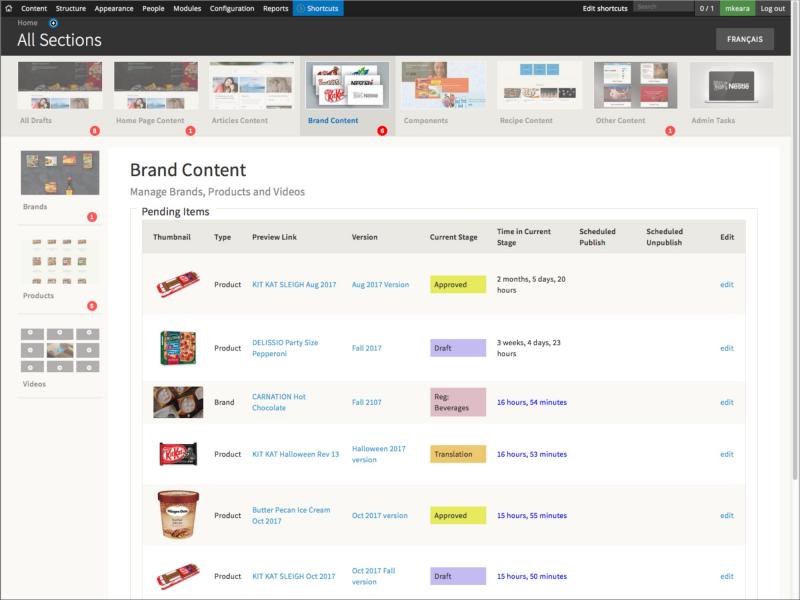Click the red badge under Products
The image size is (800, 600).
coord(92,306)
